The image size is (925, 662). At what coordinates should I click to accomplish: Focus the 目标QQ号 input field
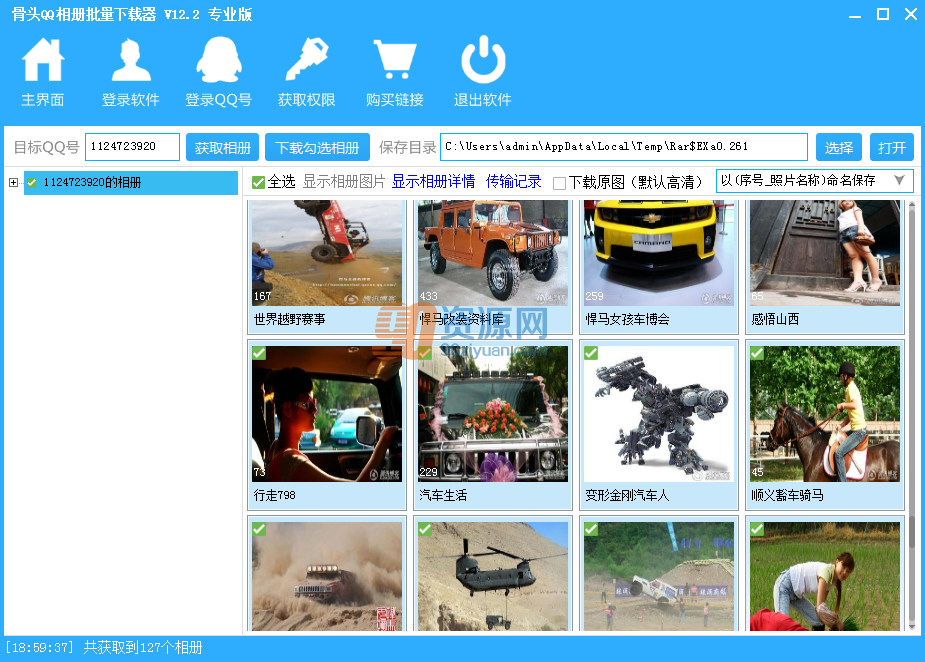point(132,147)
